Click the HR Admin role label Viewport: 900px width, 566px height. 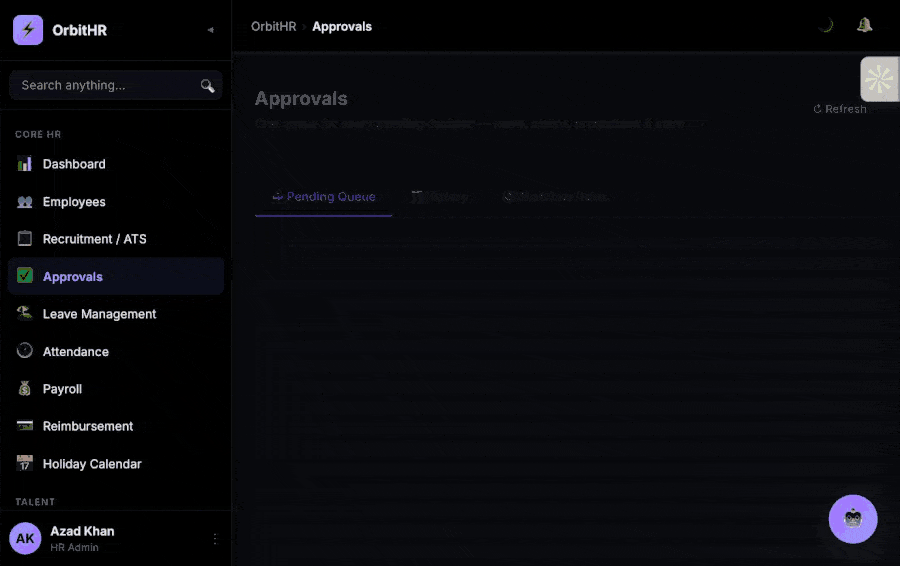(74, 548)
